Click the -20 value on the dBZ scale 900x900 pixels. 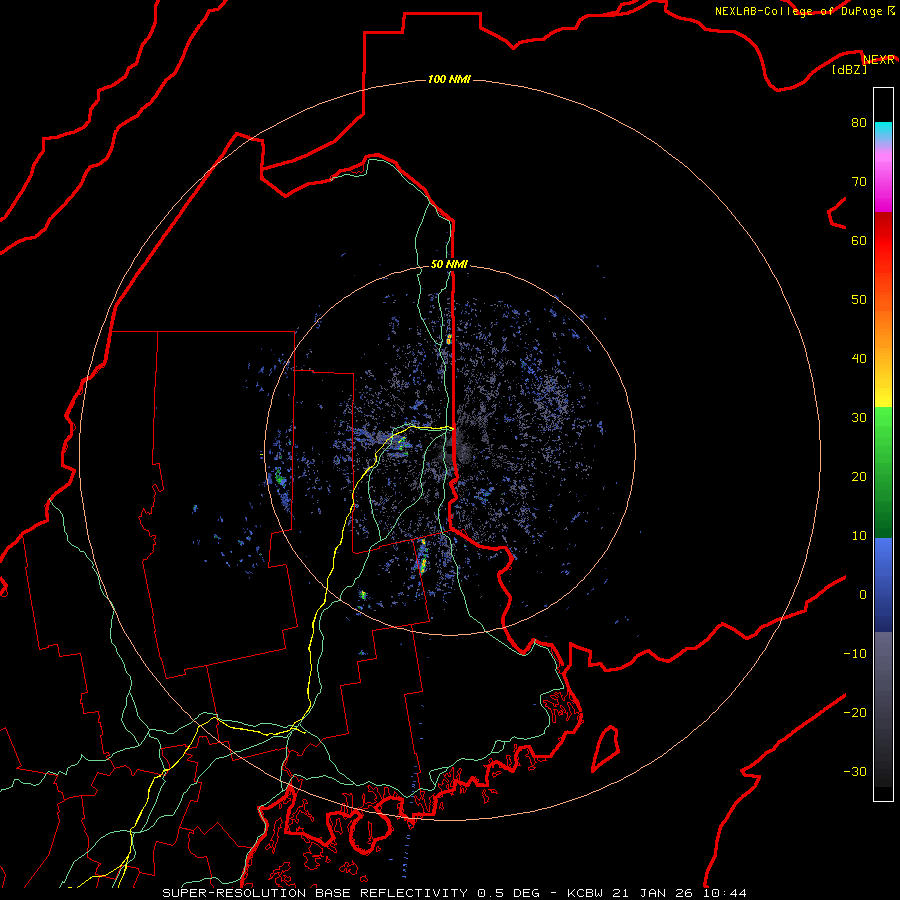coord(855,712)
